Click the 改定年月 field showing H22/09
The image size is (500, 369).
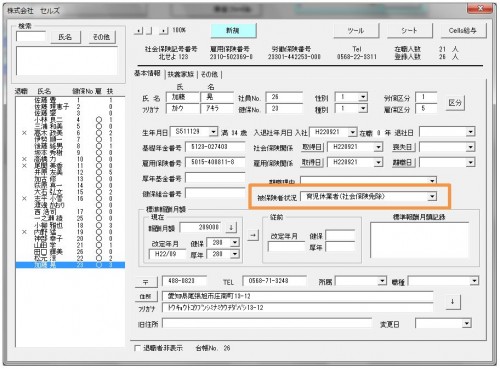click(x=167, y=254)
